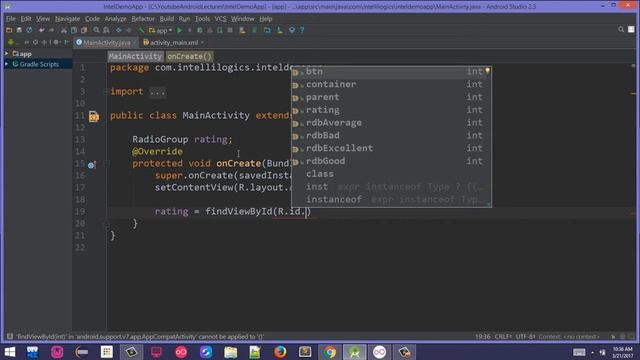
Task: Select the Gradle Scripts tree item
Action: (x=39, y=64)
